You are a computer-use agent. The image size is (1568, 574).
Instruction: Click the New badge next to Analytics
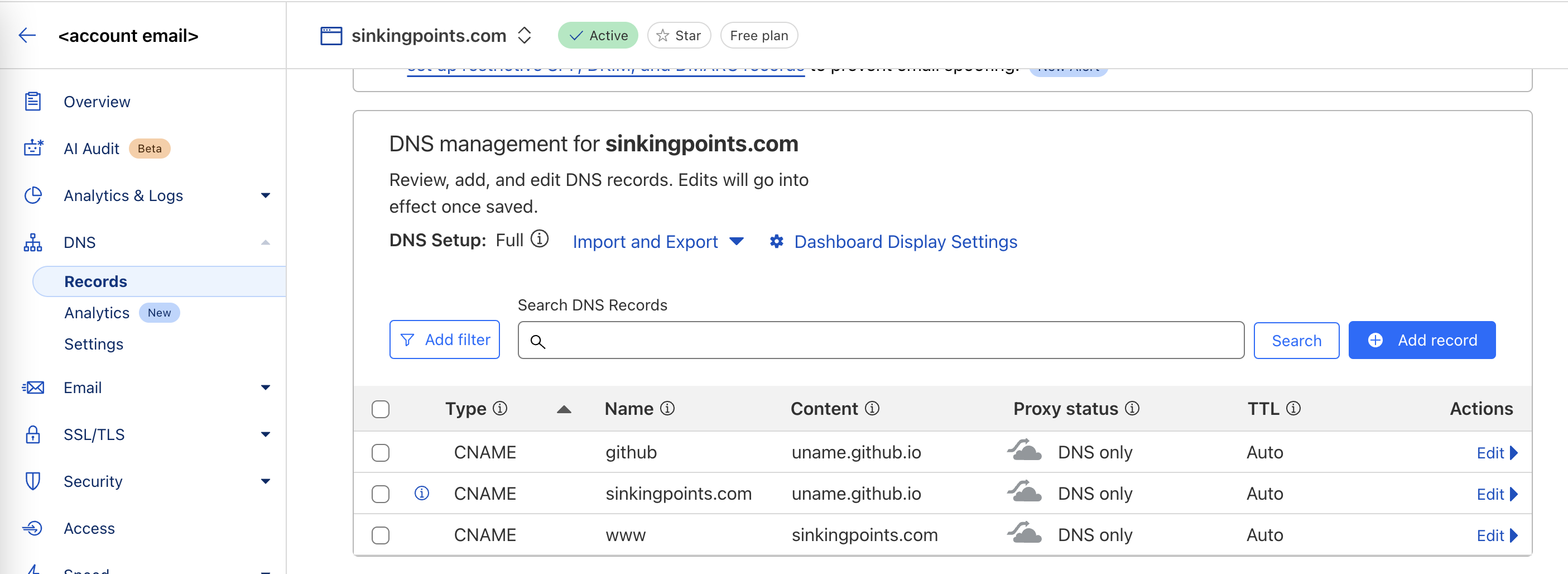click(160, 313)
